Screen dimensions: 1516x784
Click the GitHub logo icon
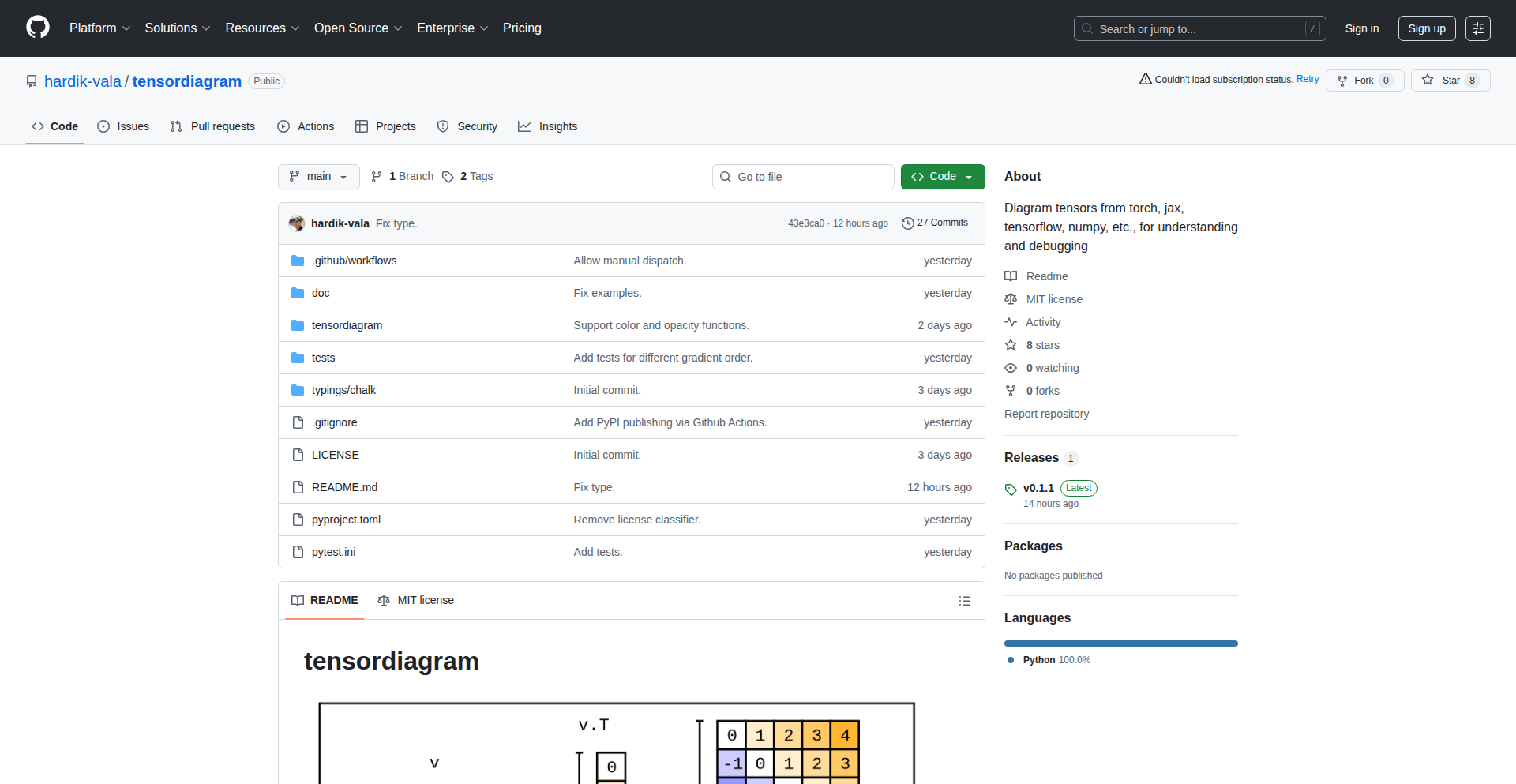38,28
